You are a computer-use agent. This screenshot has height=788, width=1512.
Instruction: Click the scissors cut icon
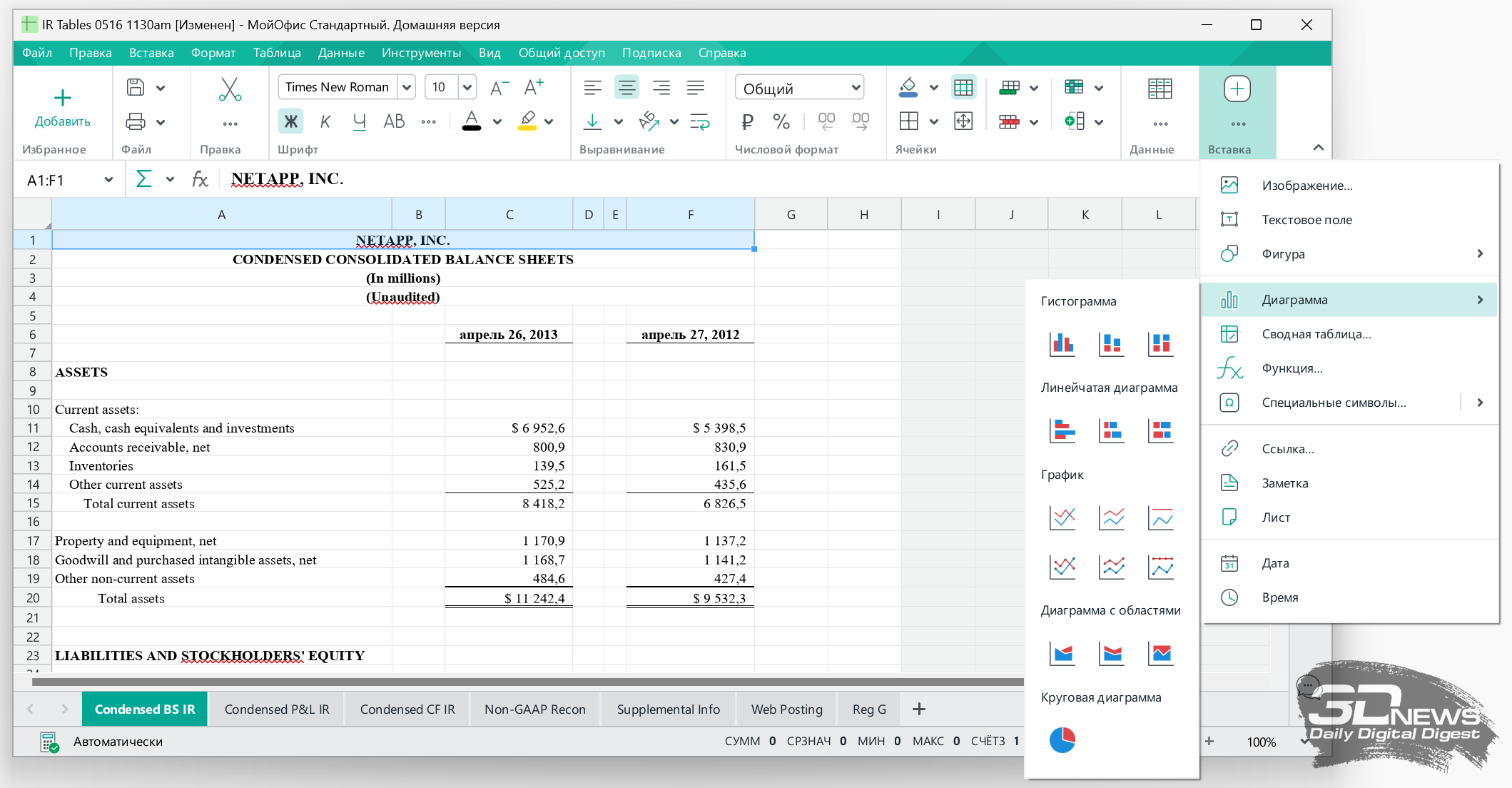point(230,89)
